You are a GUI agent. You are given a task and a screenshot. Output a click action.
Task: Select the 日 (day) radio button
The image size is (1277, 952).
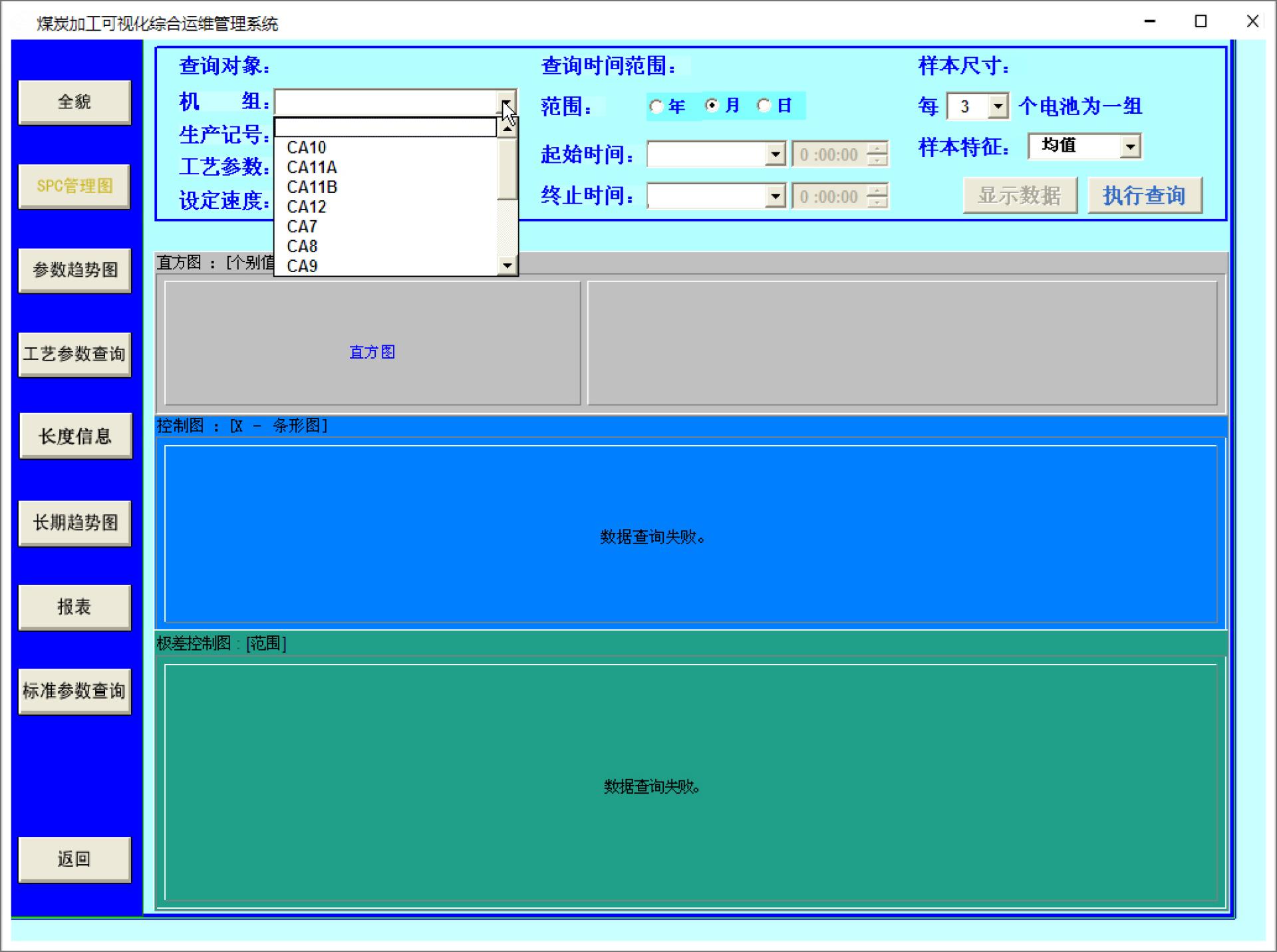coord(764,106)
